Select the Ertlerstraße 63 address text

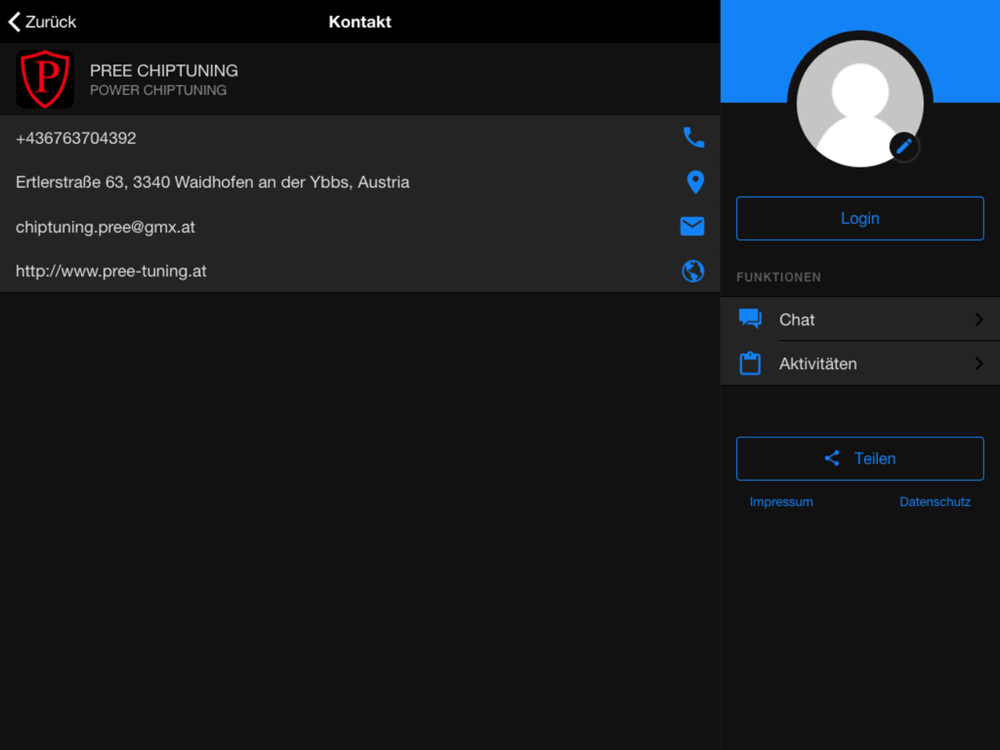(x=212, y=182)
